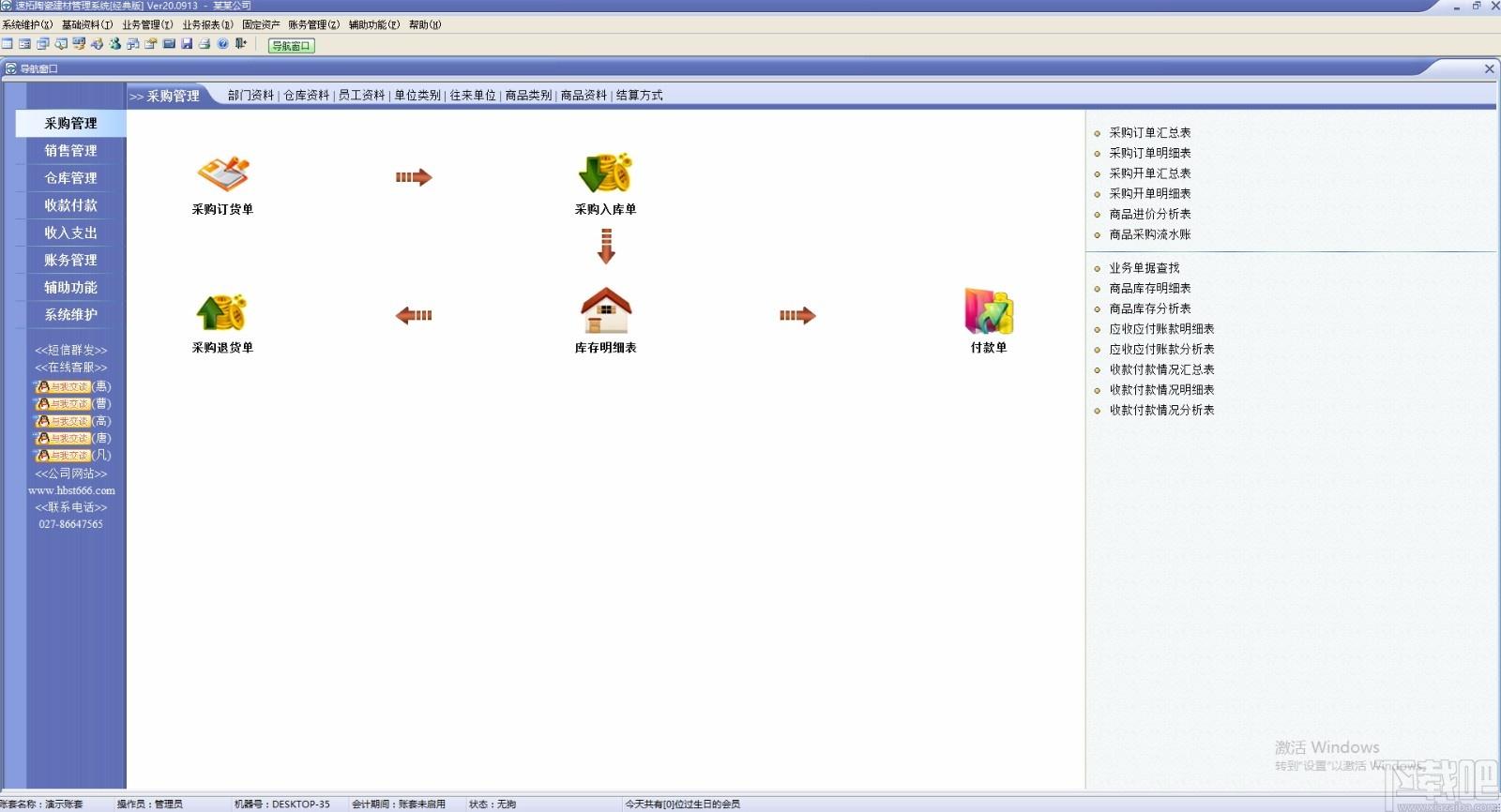The width and height of the screenshot is (1501, 812).
Task: Close the 导航窗口 panel with X
Action: point(1489,68)
